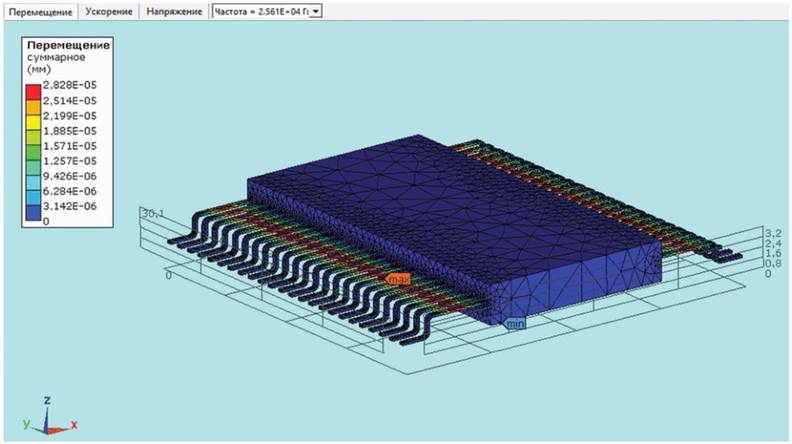The width and height of the screenshot is (792, 444).
Task: Select the orange 2,514E-05 legend swatch
Action: 35,101
